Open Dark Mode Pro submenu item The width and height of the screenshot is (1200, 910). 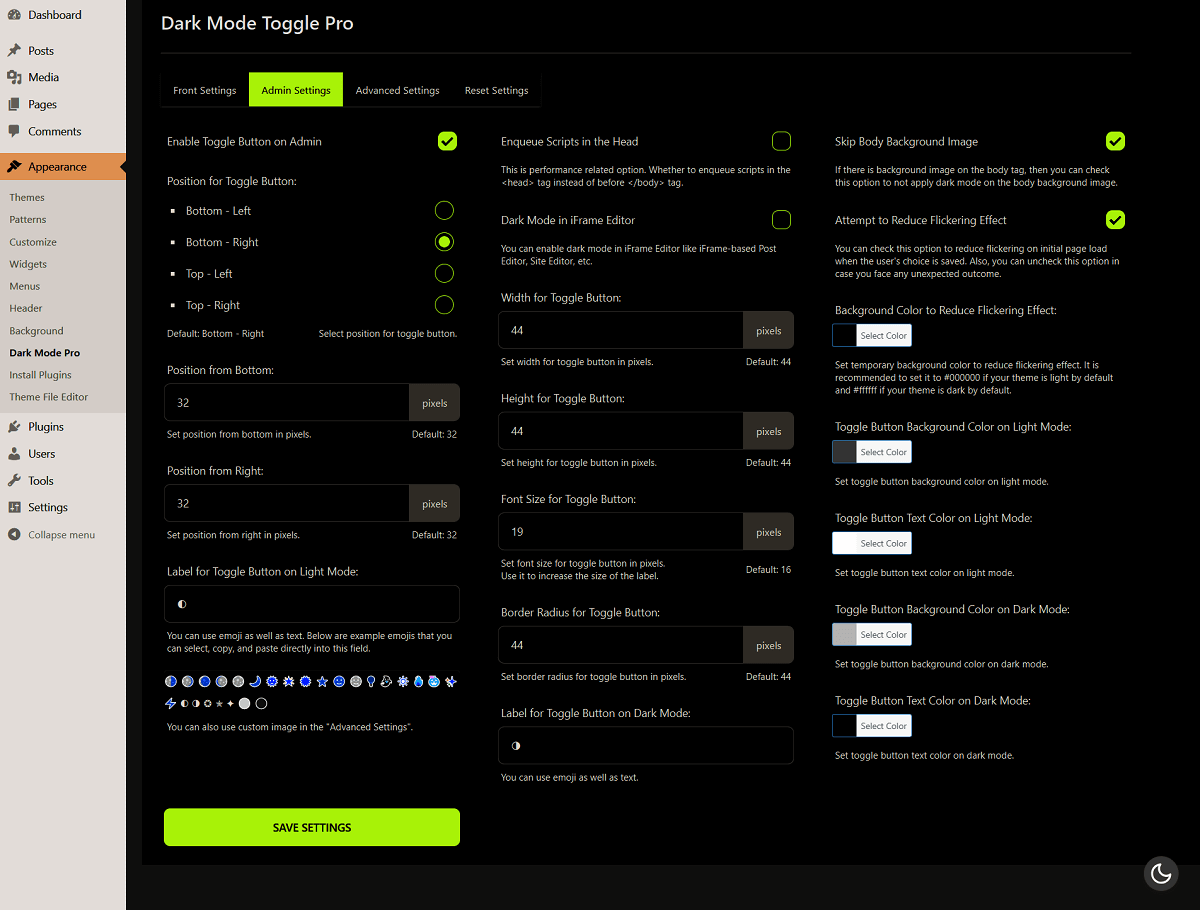pyautogui.click(x=45, y=353)
